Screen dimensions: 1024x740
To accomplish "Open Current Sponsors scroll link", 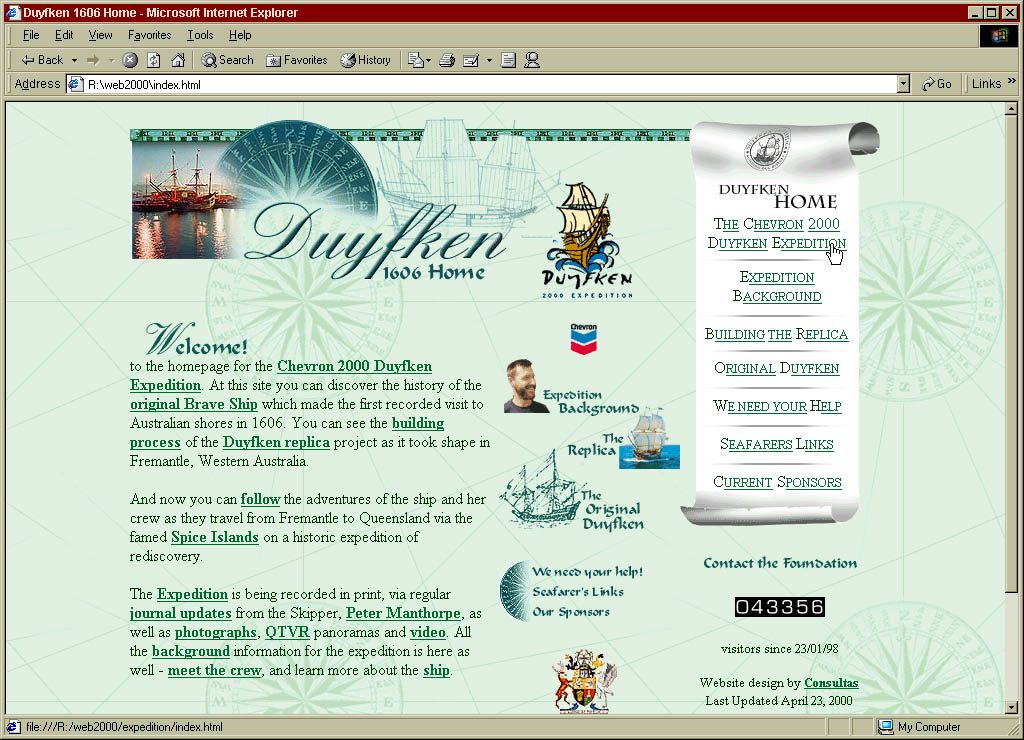I will coord(777,482).
